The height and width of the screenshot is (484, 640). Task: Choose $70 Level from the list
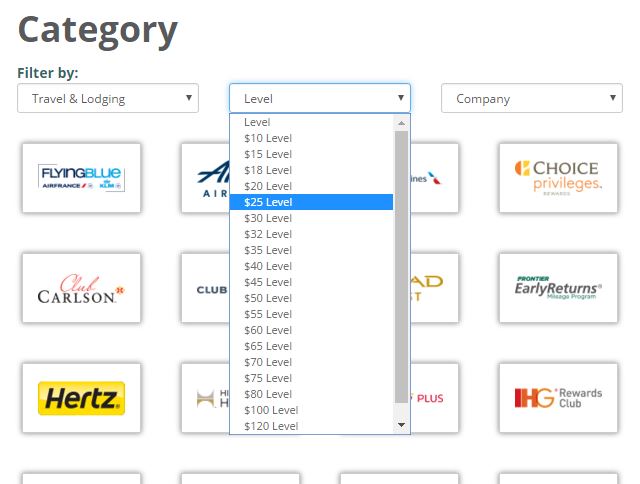(311, 362)
